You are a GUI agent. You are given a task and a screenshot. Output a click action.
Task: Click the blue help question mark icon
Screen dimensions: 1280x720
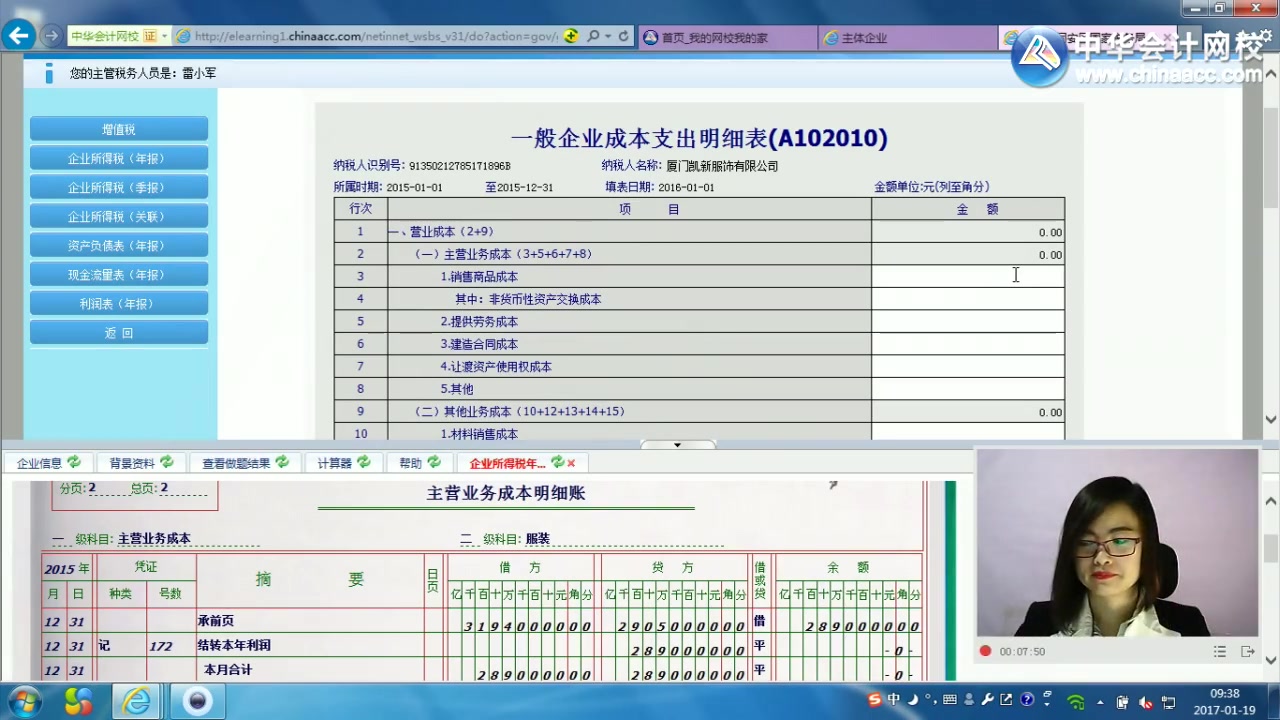(1027, 700)
